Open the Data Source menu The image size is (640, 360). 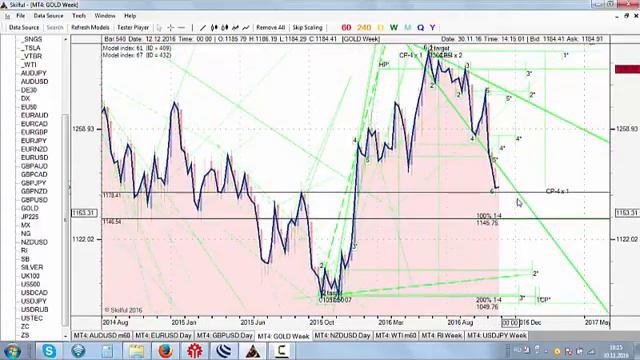(x=48, y=16)
